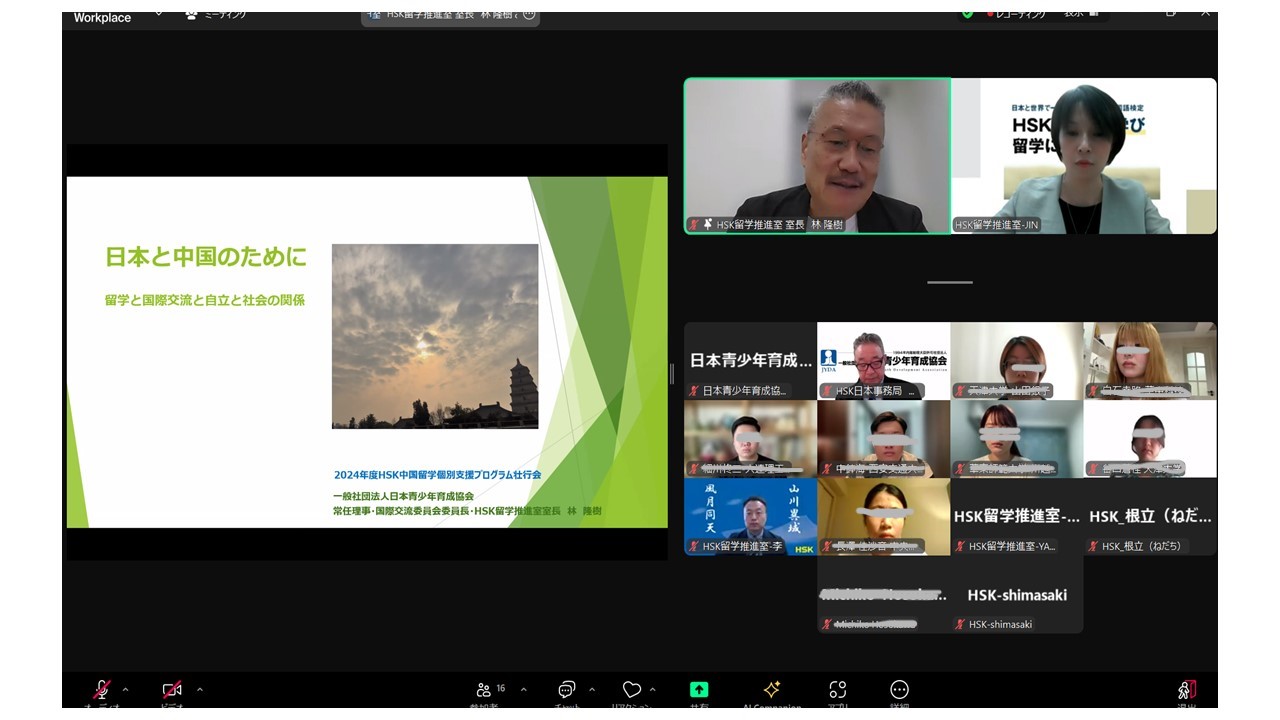1280x720 pixels.
Task: Open the View menu at top right
Action: click(x=1080, y=14)
